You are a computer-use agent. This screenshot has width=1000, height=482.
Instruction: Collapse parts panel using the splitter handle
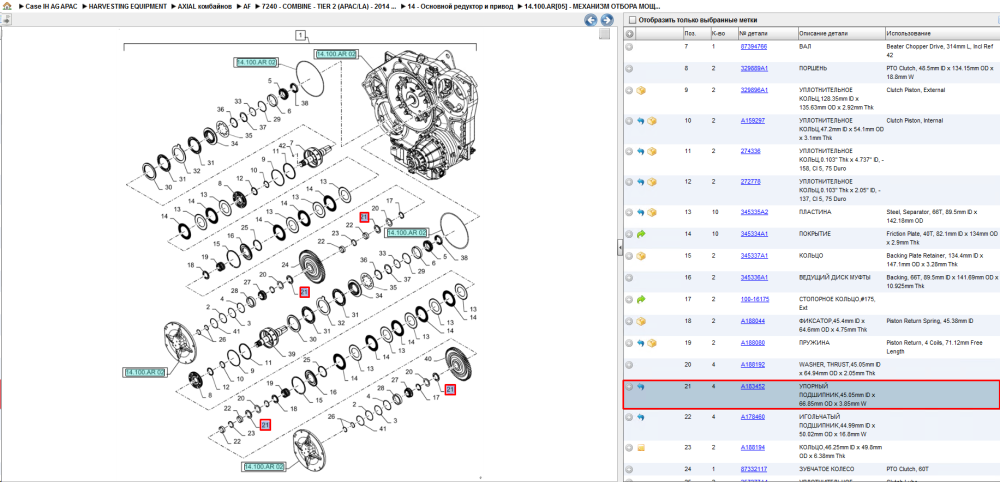(619, 249)
